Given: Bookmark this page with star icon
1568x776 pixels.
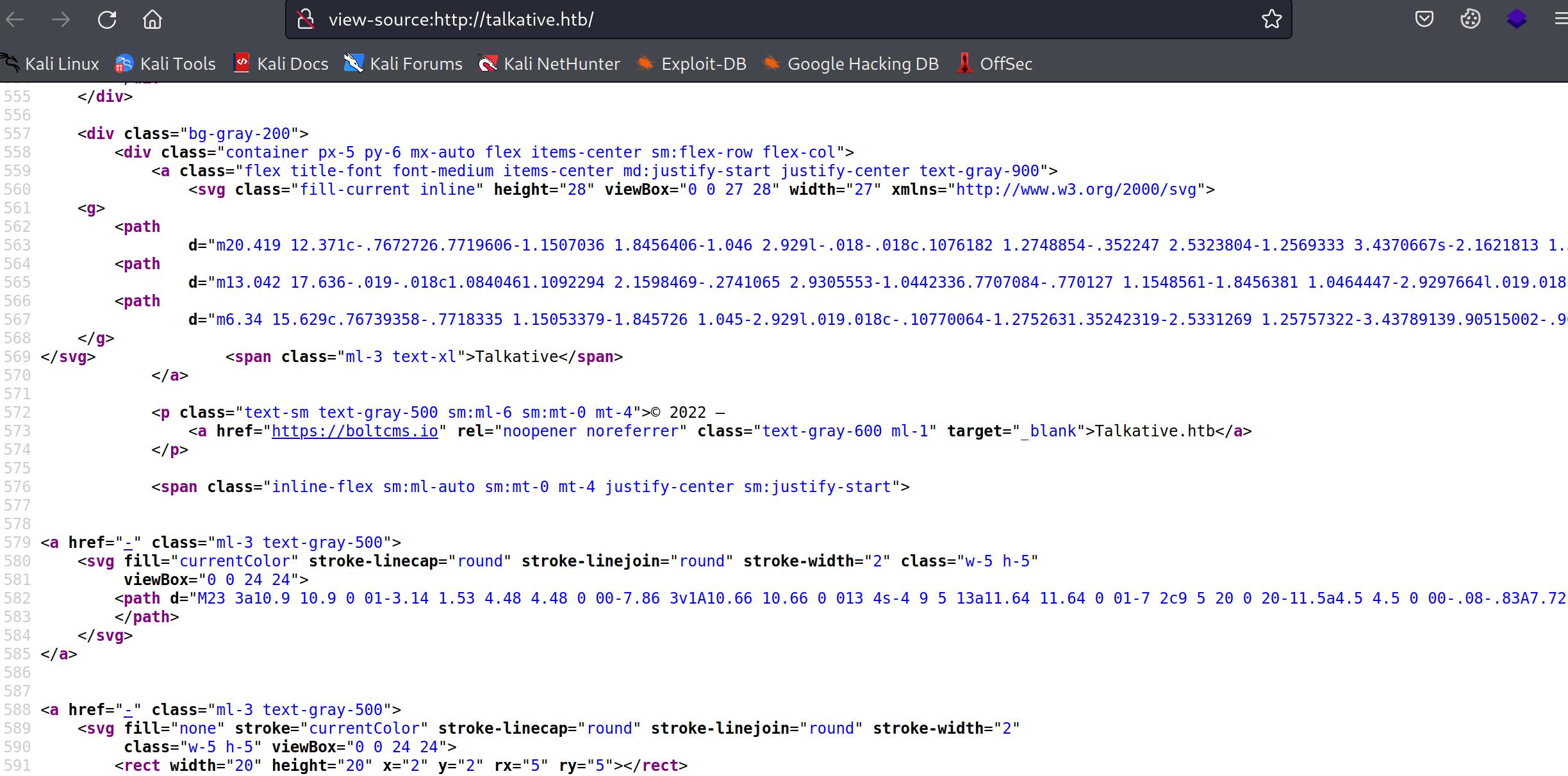Looking at the screenshot, I should click(x=1271, y=20).
